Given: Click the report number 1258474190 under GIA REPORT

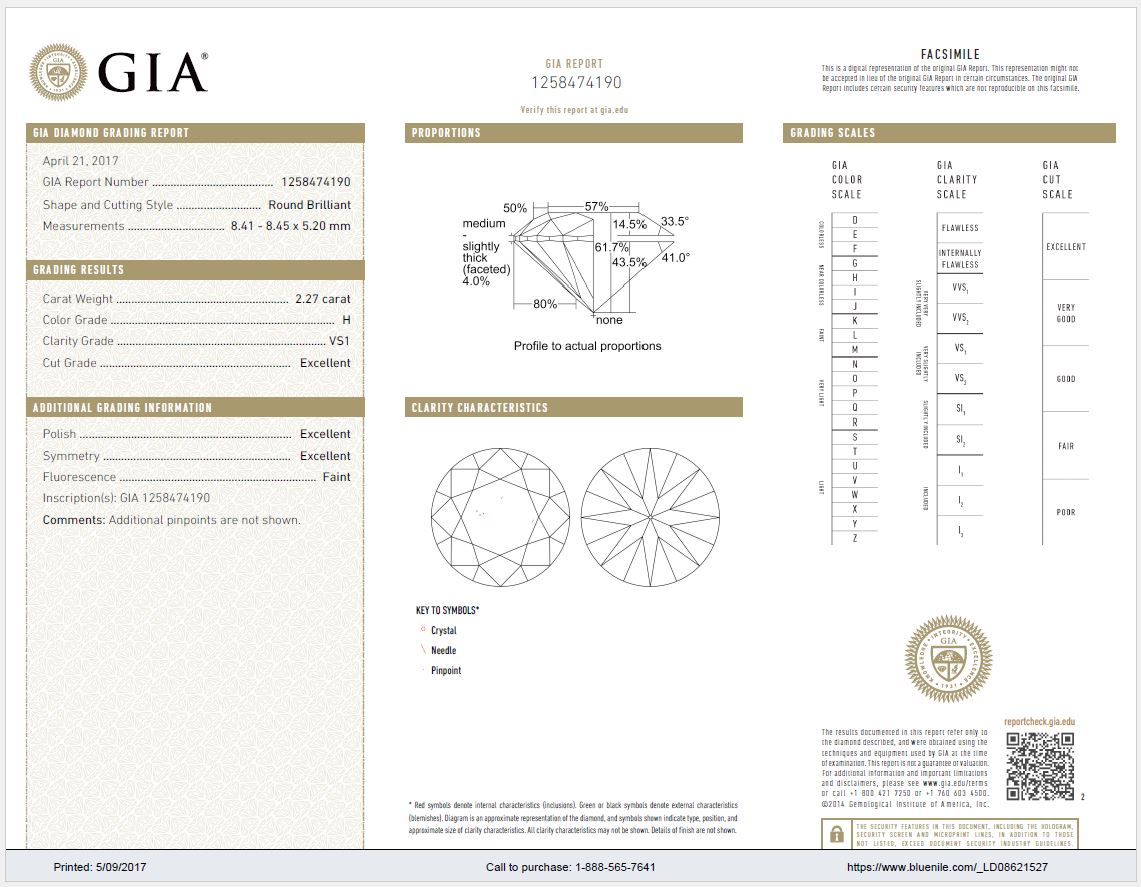Looking at the screenshot, I should 576,82.
